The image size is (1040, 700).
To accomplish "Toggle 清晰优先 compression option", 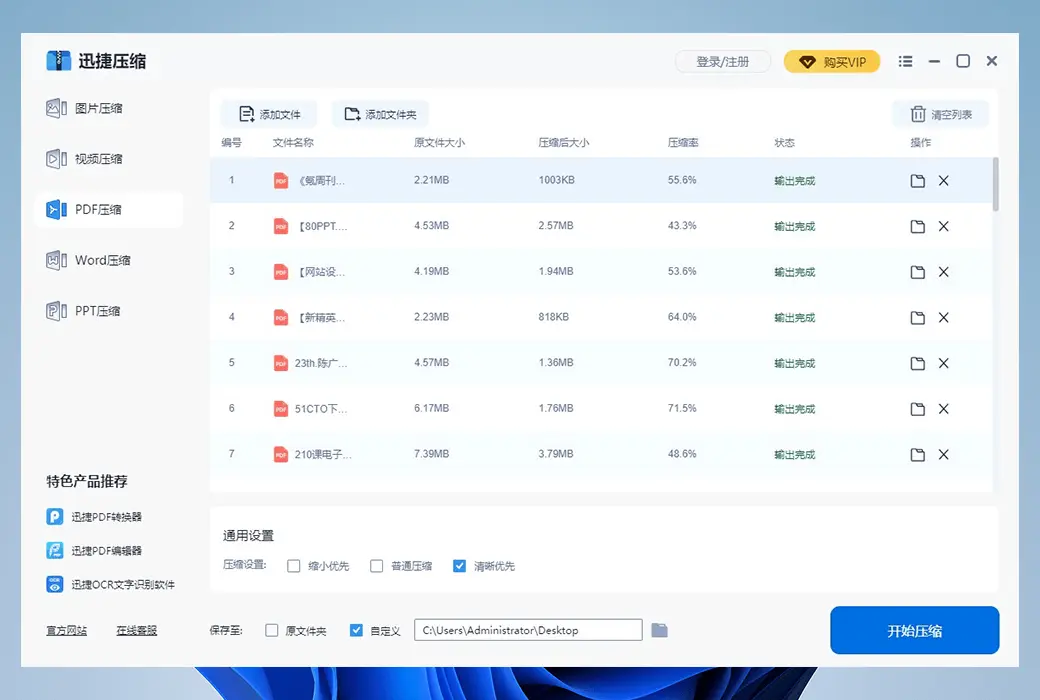I will 459,566.
